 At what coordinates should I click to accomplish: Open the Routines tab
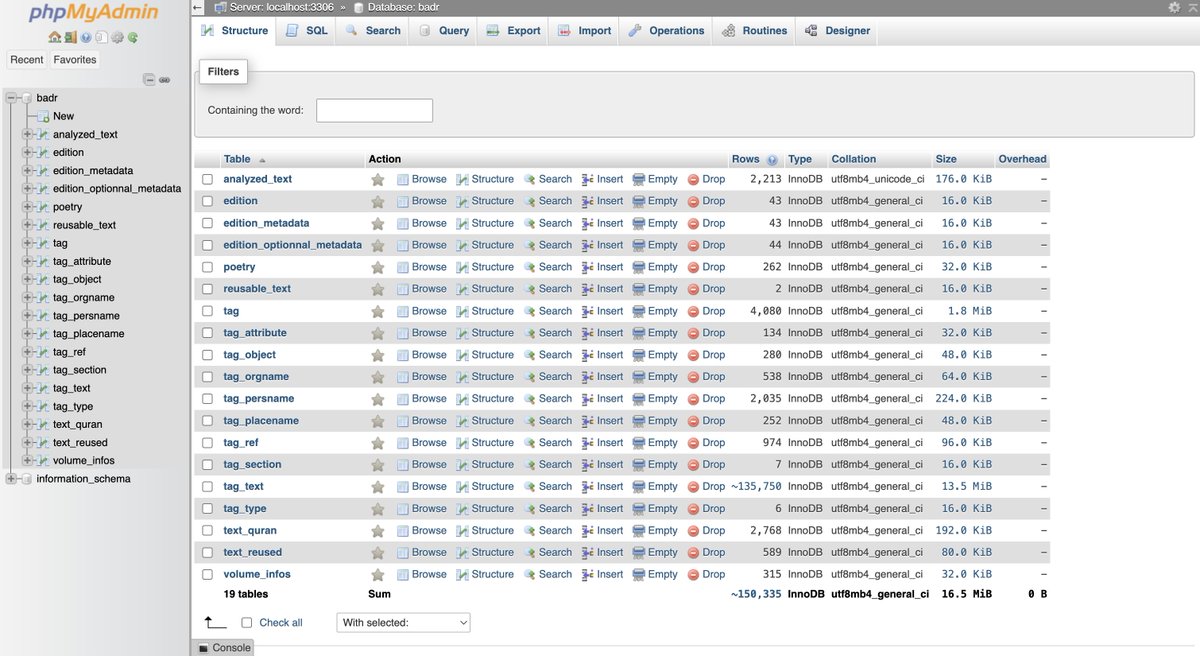tap(754, 31)
